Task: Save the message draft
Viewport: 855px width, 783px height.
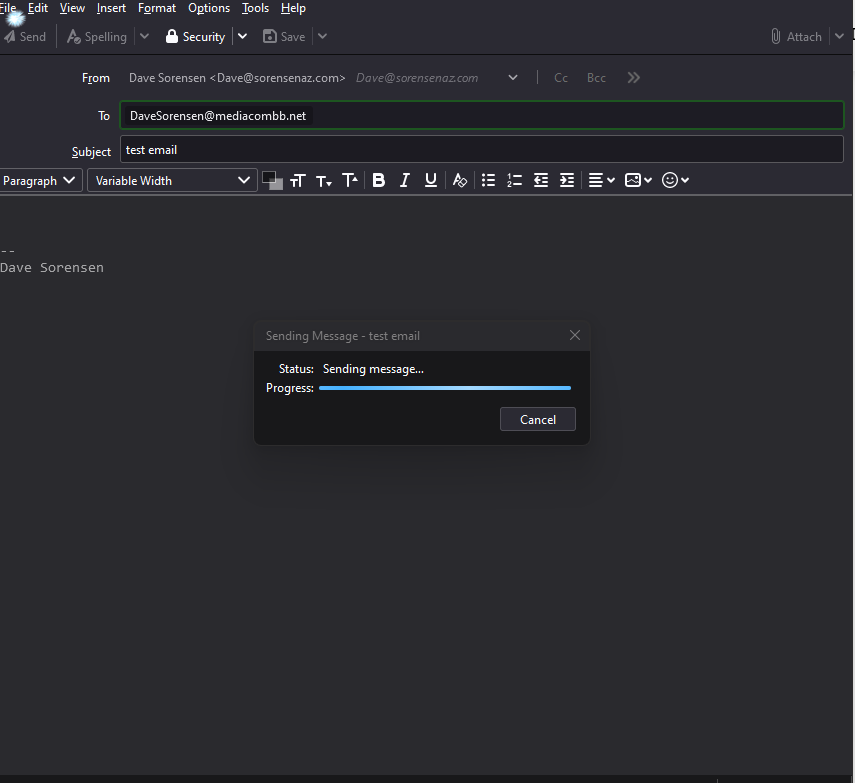Action: (x=284, y=37)
